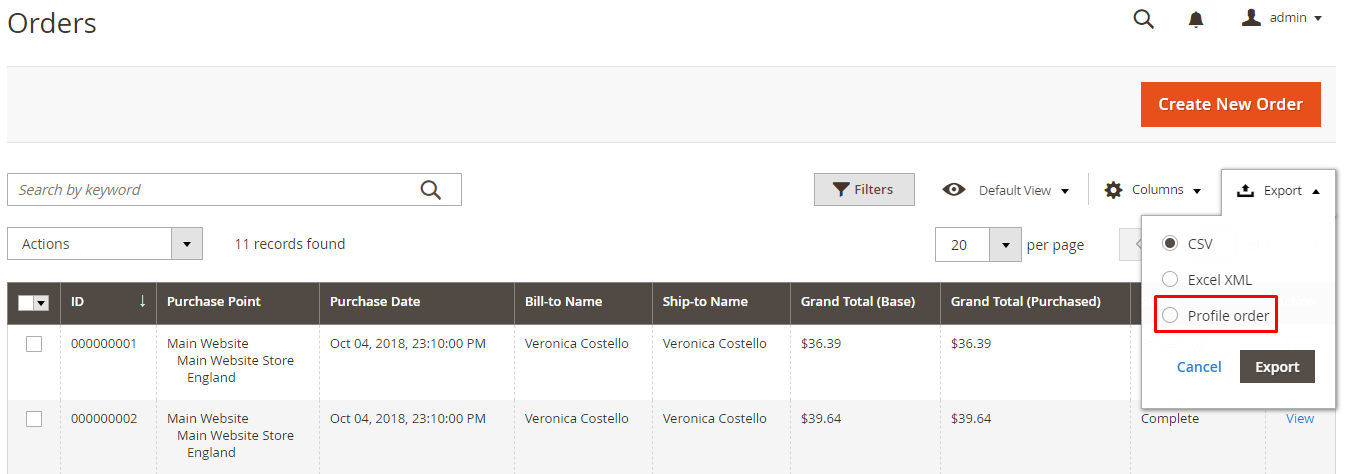Select the Excel XML radio option
Viewport: 1351px width, 474px height.
coord(1170,280)
